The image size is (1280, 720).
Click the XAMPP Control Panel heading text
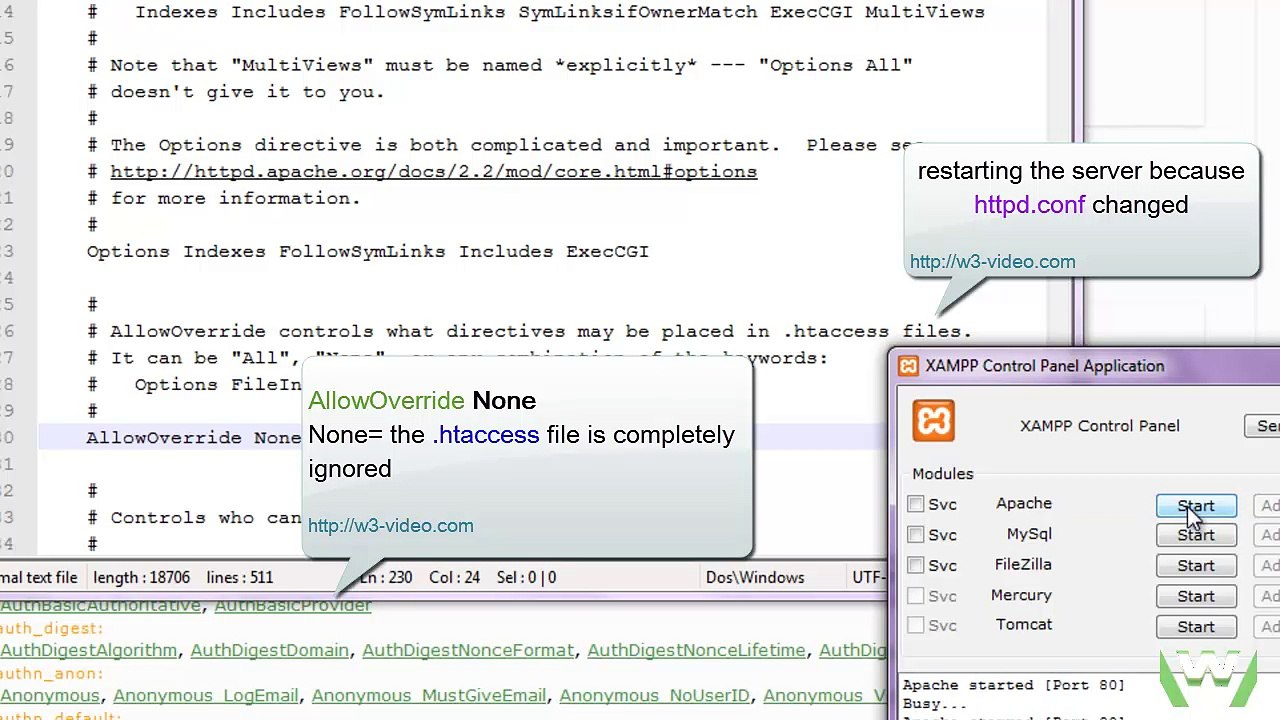point(1100,426)
